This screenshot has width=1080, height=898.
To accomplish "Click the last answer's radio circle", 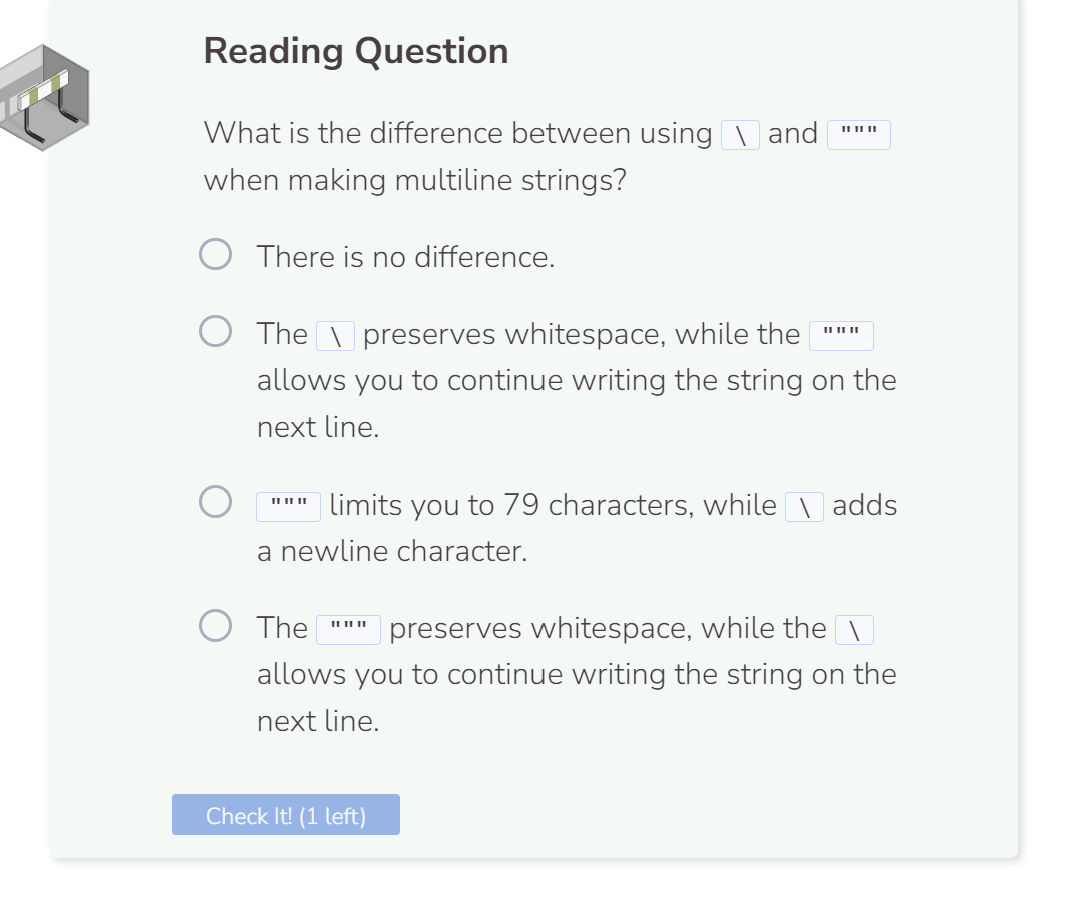I will pyautogui.click(x=215, y=624).
